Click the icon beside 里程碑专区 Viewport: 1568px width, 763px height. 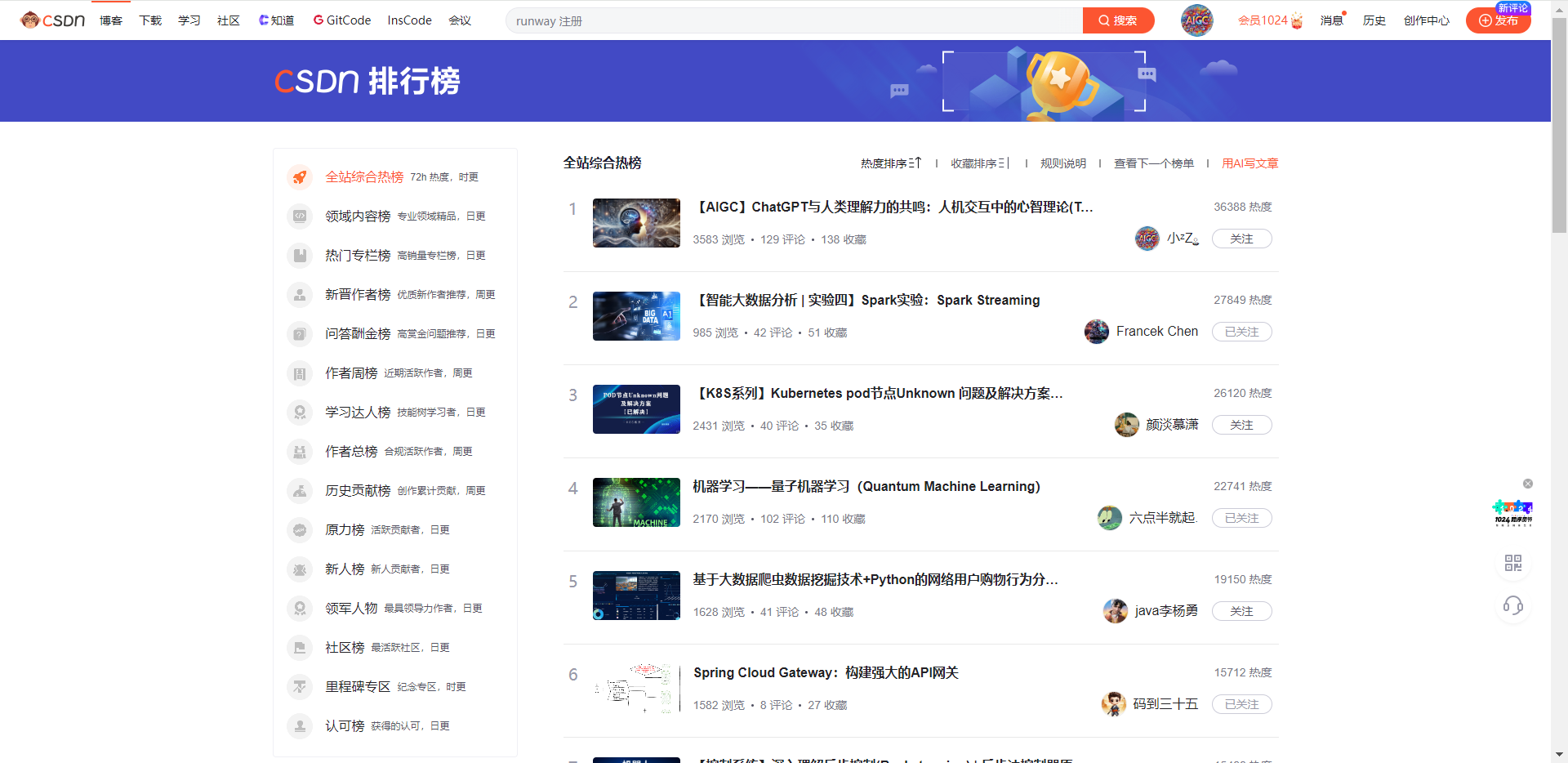coord(300,687)
